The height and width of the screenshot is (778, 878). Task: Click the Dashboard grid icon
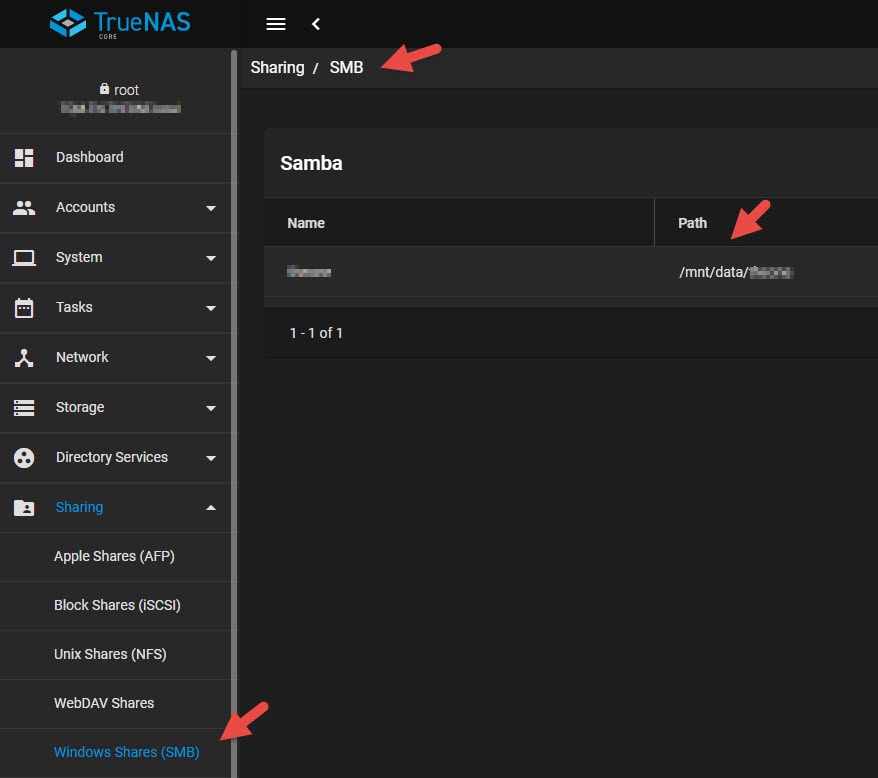tap(24, 157)
